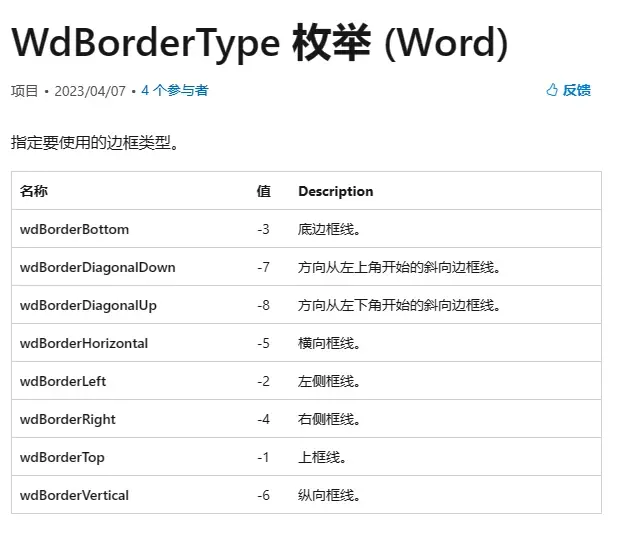Select the page title WdBorderType 枚举 (Word)
This screenshot has width=629, height=536.
(x=260, y=43)
